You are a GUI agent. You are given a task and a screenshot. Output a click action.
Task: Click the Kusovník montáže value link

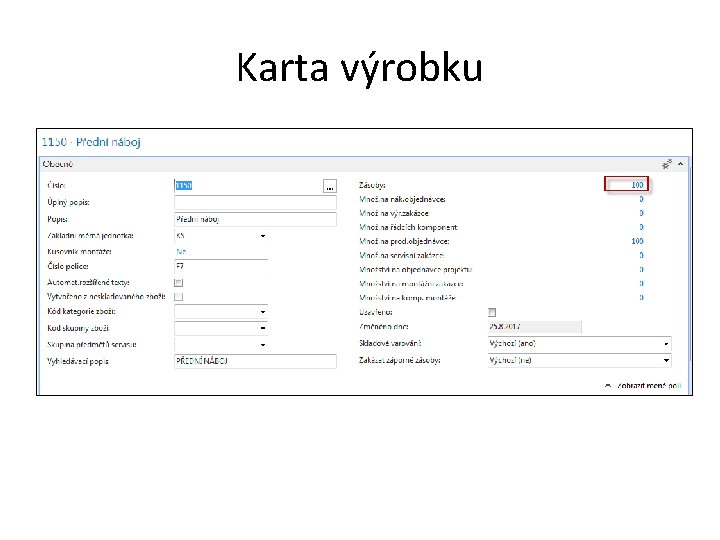pos(181,252)
